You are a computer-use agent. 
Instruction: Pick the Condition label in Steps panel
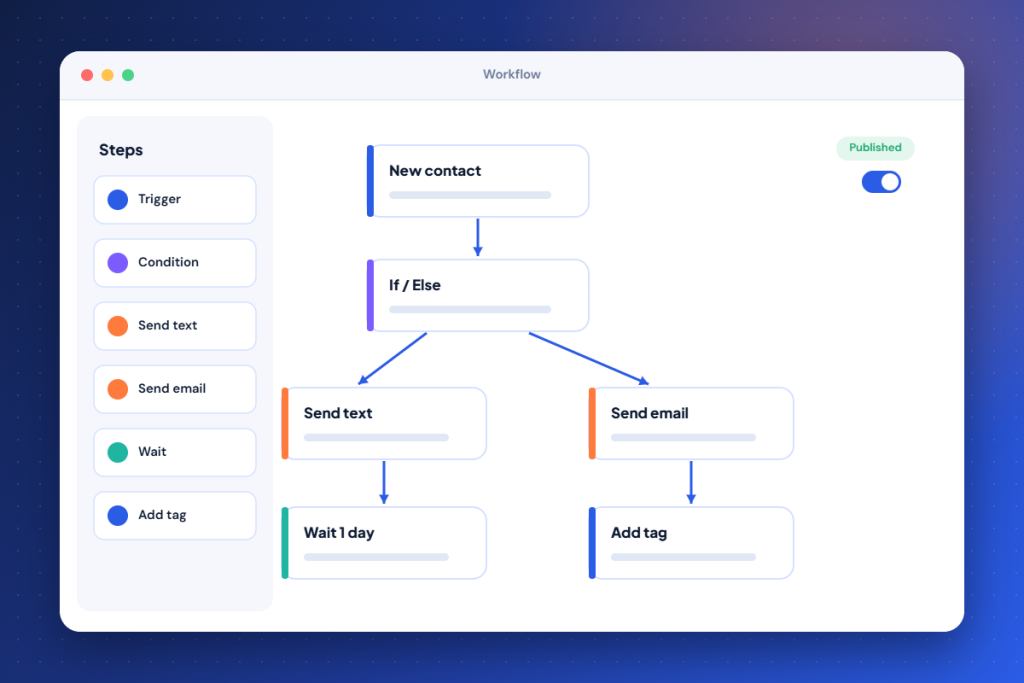(168, 262)
